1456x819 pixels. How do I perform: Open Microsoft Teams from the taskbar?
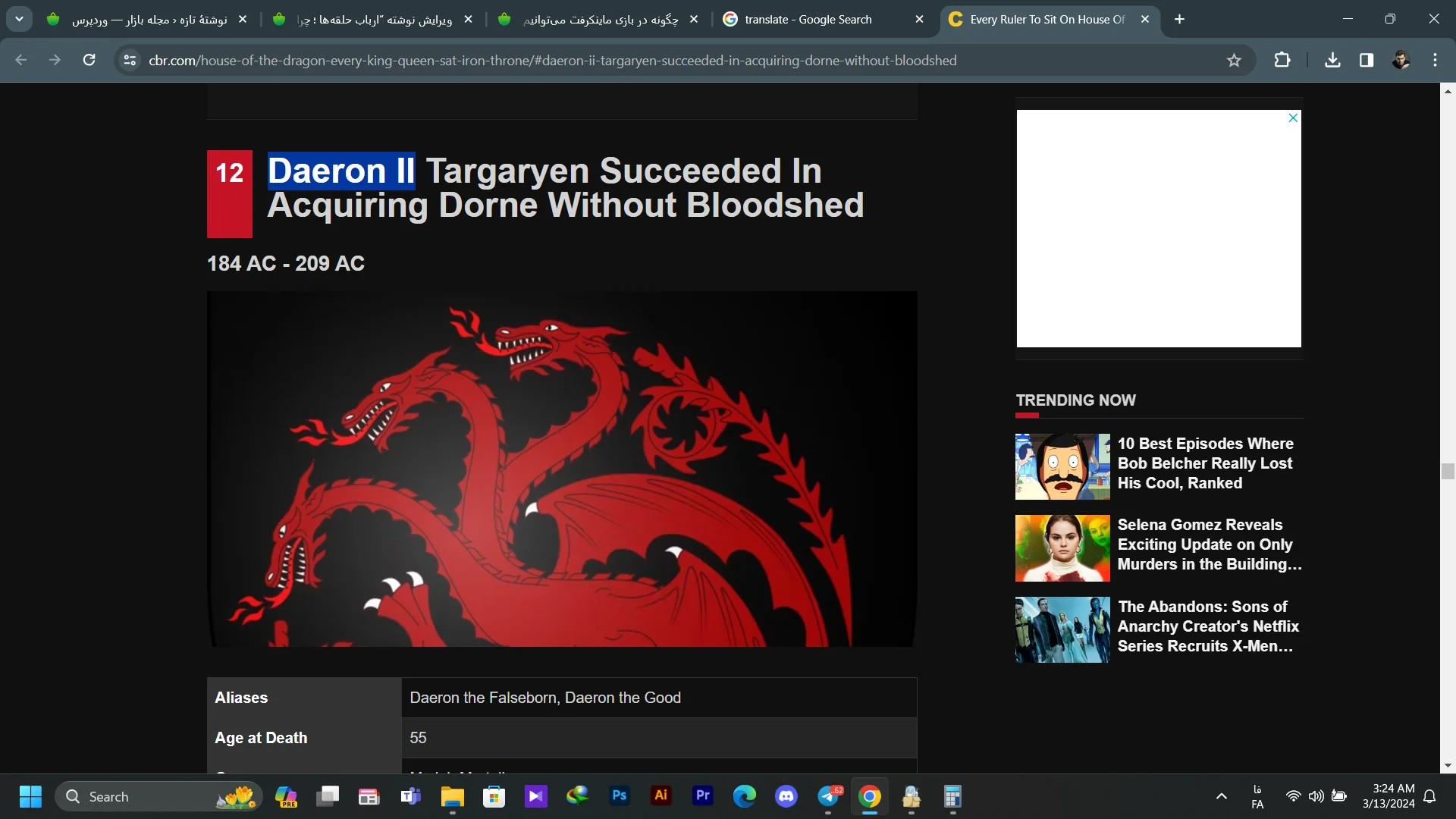[x=411, y=796]
